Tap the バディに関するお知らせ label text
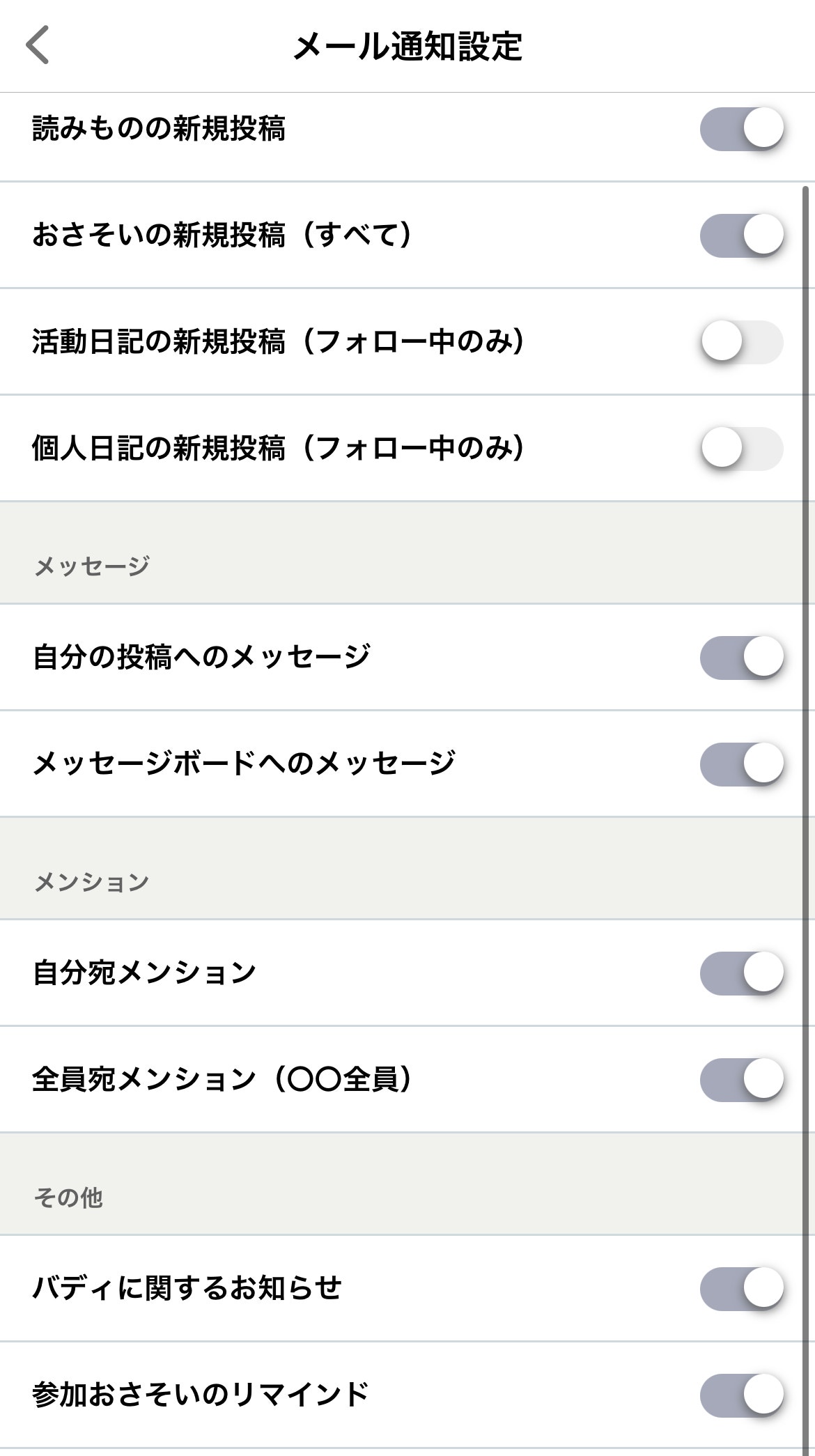The width and height of the screenshot is (815, 1456). (x=187, y=1287)
